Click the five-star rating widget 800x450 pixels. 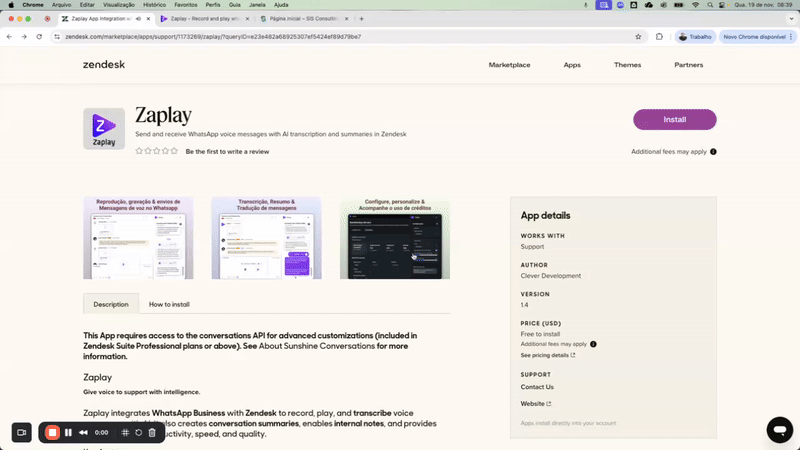coord(157,151)
